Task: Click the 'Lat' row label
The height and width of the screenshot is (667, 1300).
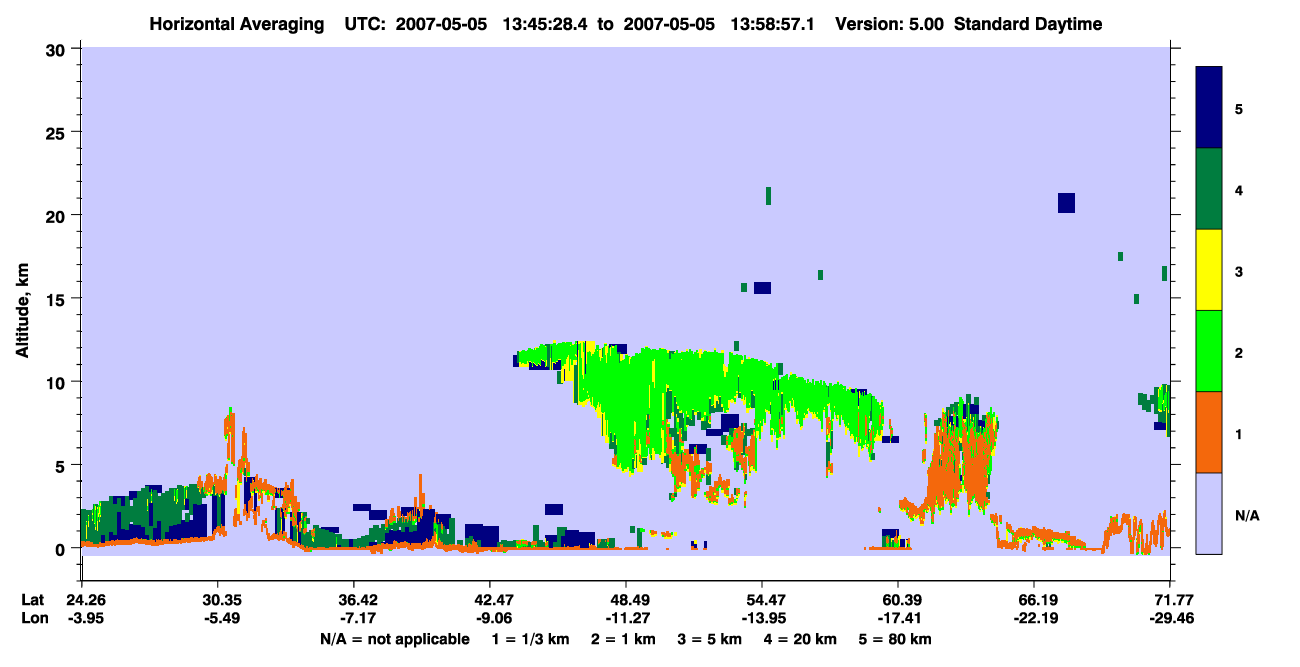Action: point(32,600)
